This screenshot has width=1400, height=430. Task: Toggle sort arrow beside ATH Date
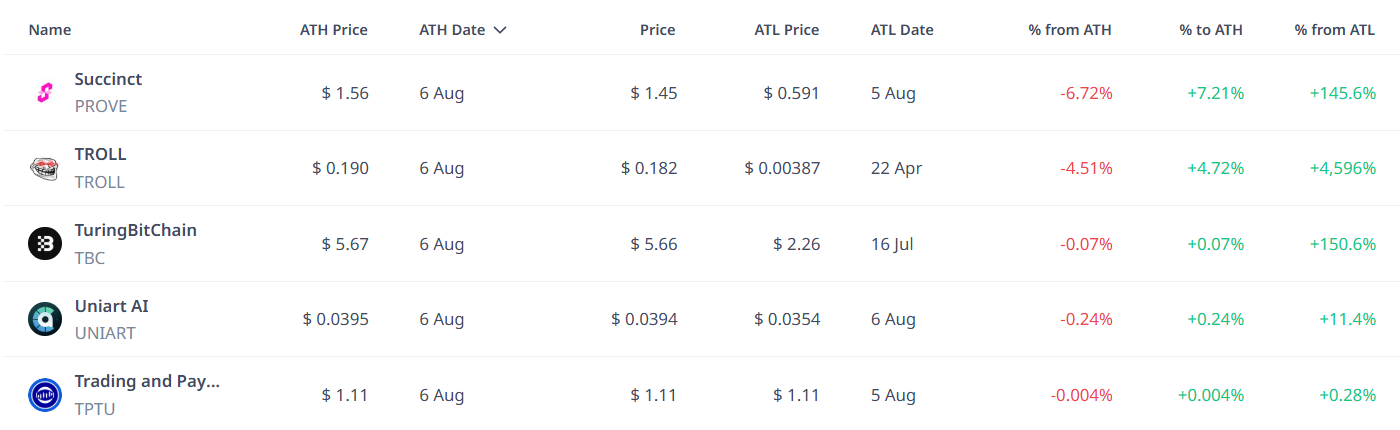(x=500, y=30)
